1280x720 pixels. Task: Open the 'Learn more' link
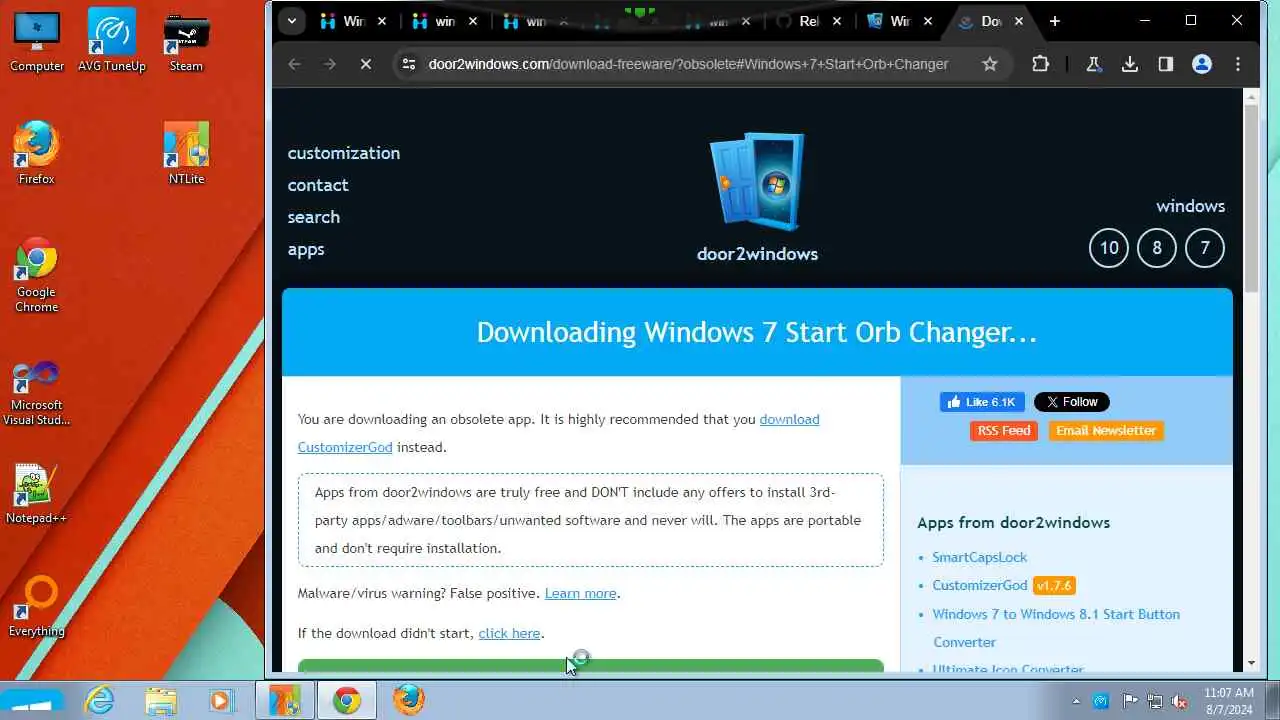tap(580, 593)
